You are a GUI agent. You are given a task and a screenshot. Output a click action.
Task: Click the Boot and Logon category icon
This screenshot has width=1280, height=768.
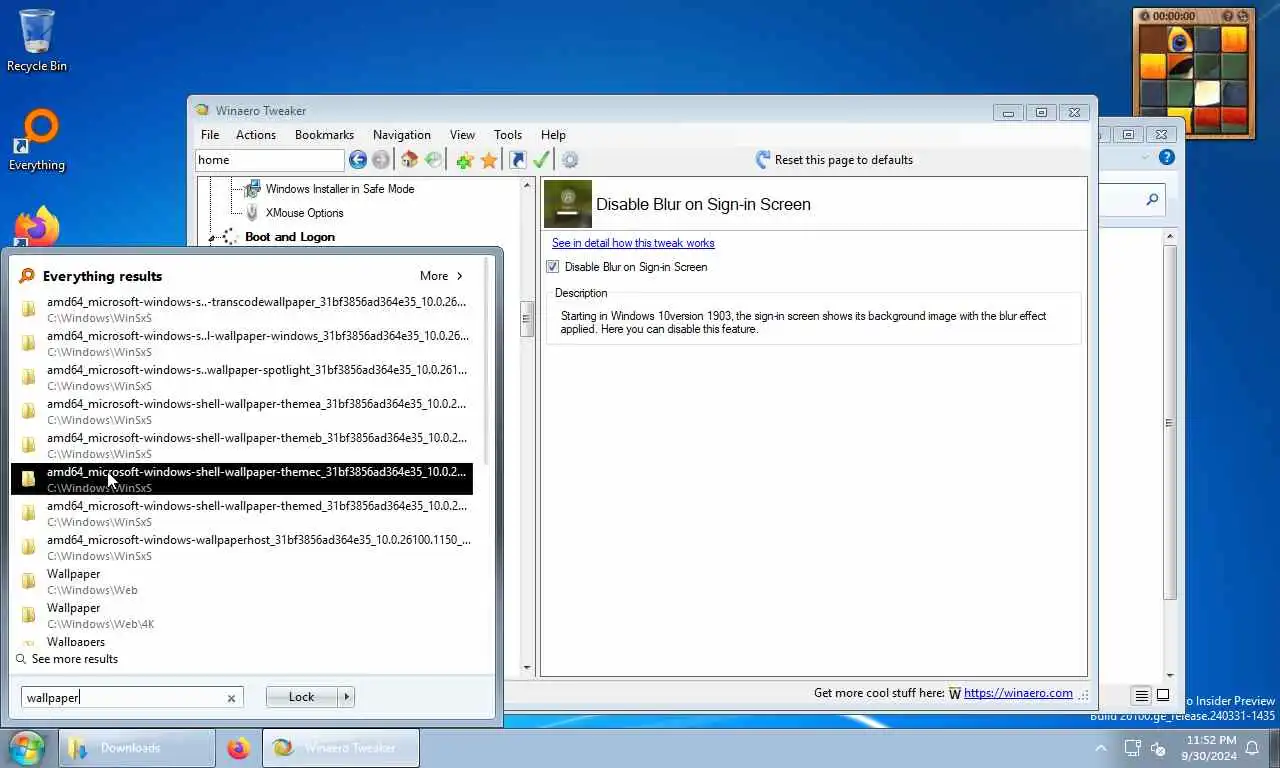(x=229, y=237)
